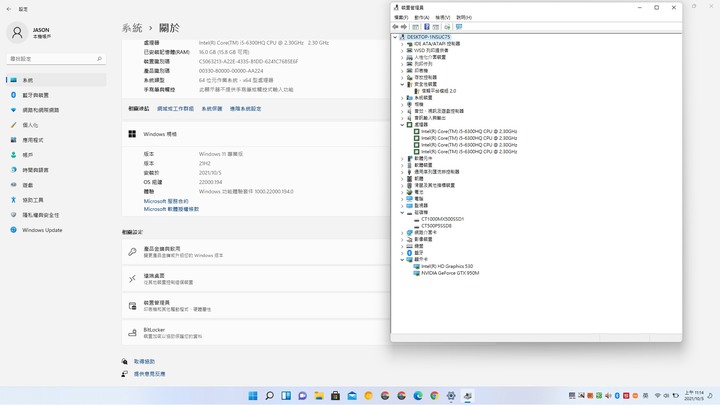
Task: Open the 檢視(V) menu in Device Manager
Action: pyautogui.click(x=443, y=17)
